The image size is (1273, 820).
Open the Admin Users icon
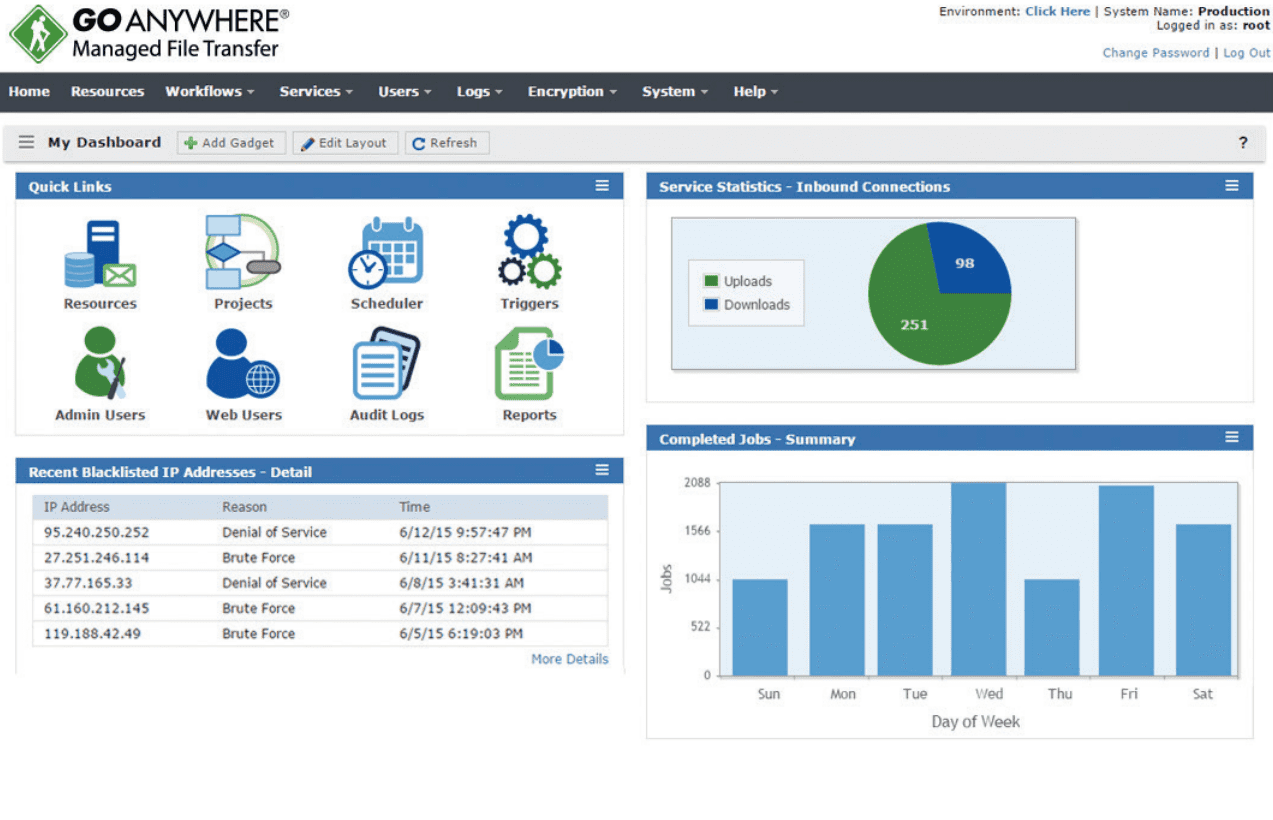(100, 364)
